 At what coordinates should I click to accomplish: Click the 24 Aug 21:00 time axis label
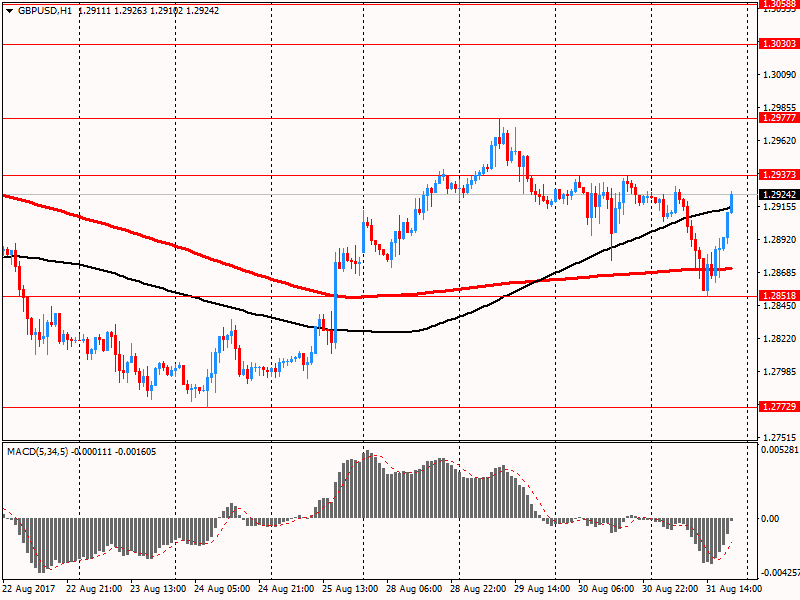click(286, 589)
